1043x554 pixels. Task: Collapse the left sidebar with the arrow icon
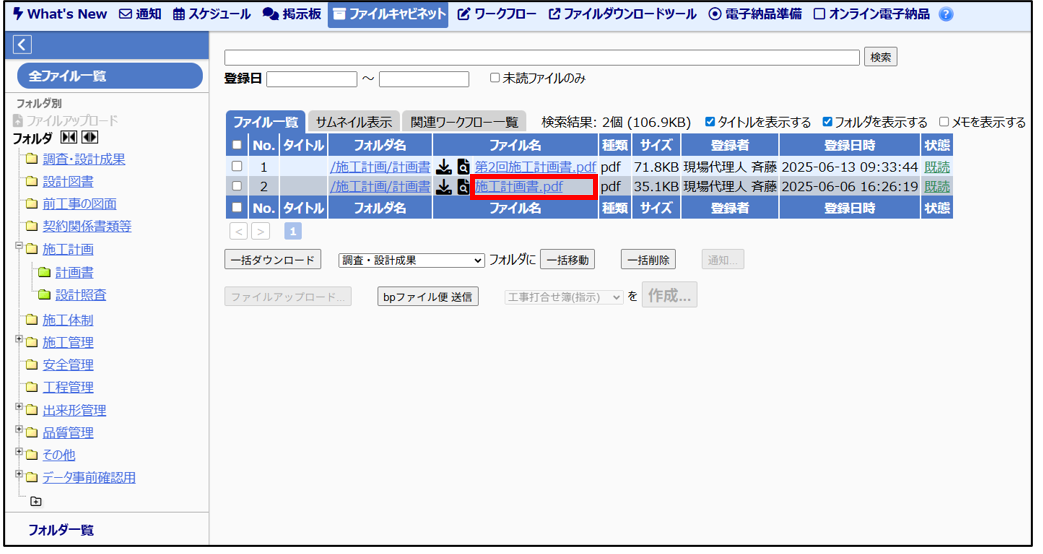point(23,45)
